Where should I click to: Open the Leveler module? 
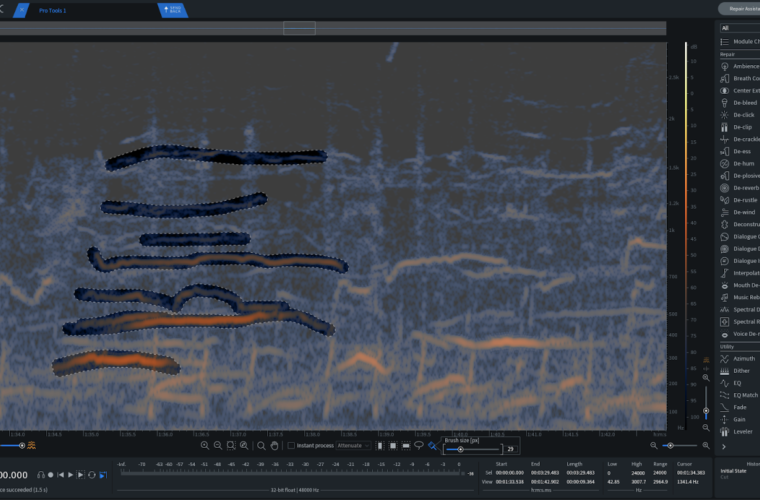pos(744,431)
